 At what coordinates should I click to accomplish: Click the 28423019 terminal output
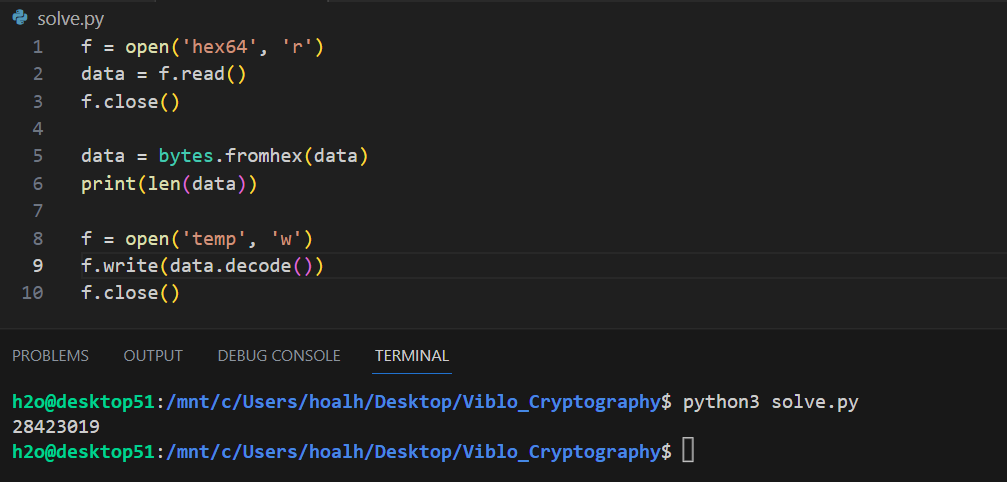click(x=55, y=427)
